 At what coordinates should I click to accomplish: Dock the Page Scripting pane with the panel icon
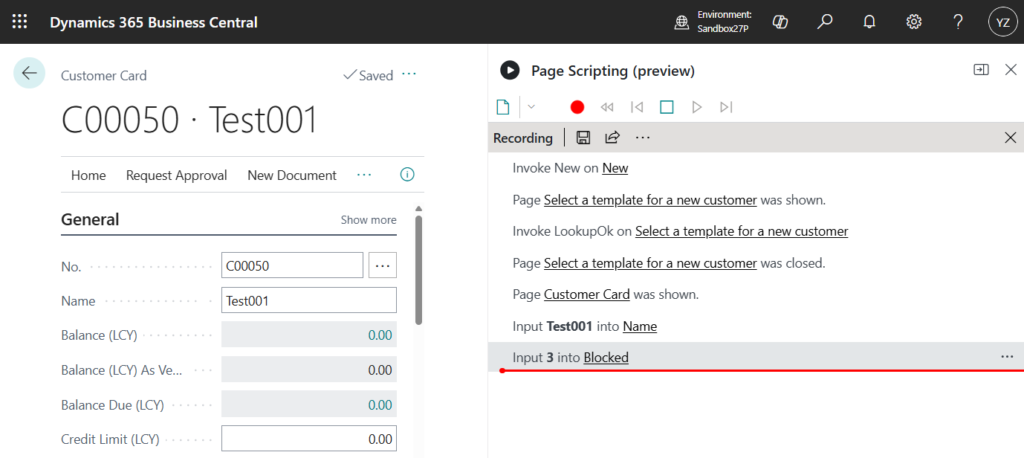pyautogui.click(x=980, y=70)
